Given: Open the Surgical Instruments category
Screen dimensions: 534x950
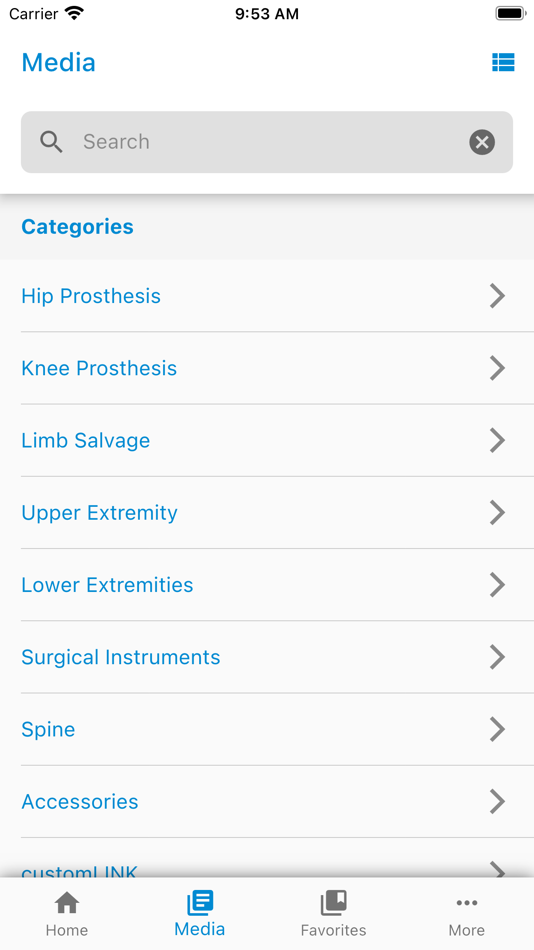Looking at the screenshot, I should [x=267, y=657].
